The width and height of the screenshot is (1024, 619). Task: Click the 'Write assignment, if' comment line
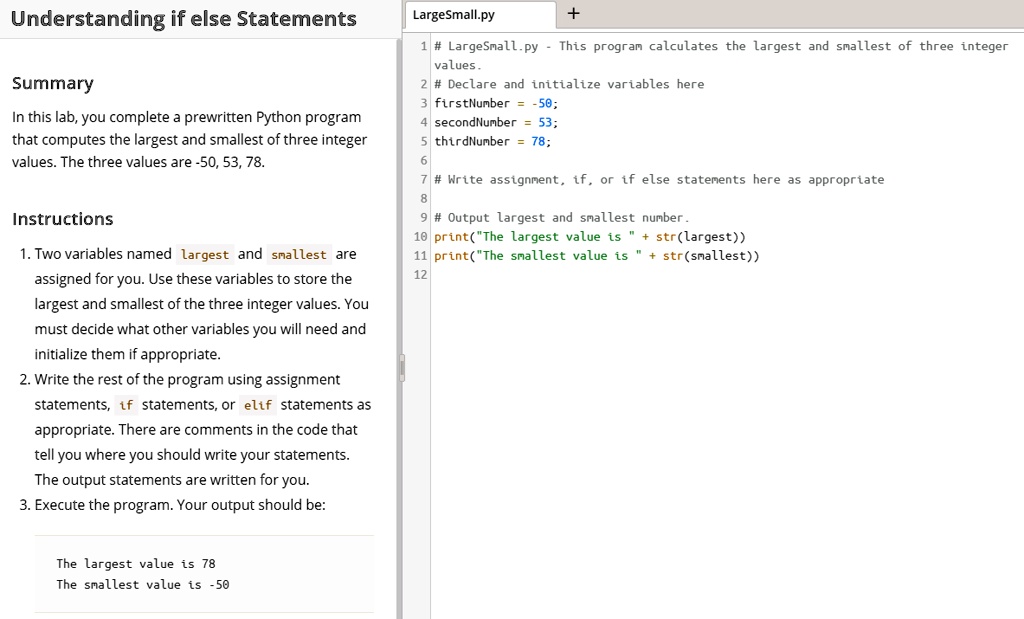pyautogui.click(x=665, y=180)
